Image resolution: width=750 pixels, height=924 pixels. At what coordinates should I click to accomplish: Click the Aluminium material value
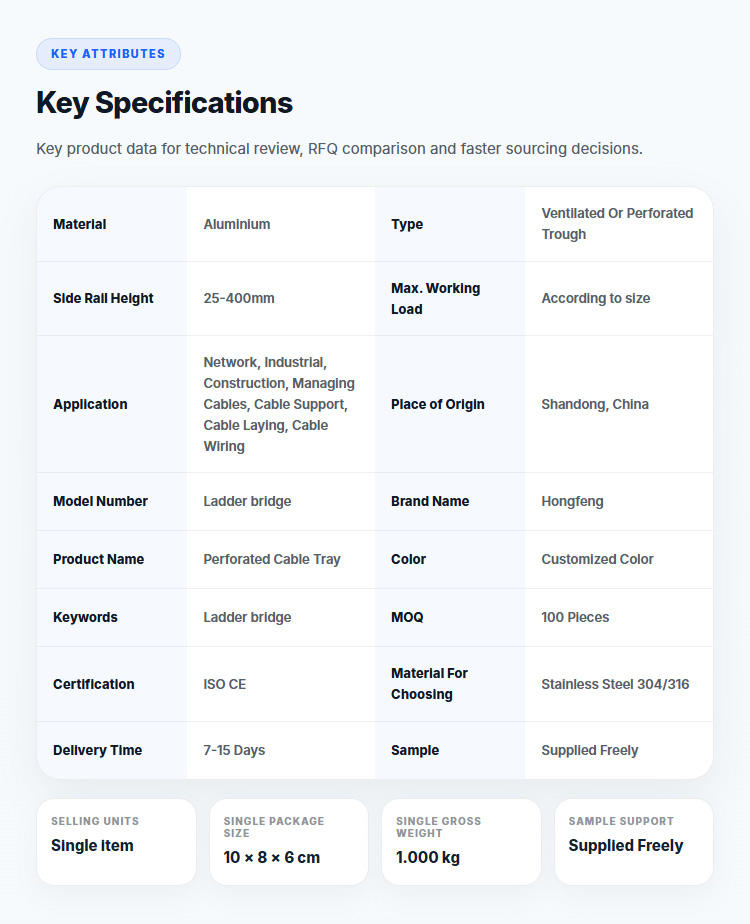[x=237, y=224]
